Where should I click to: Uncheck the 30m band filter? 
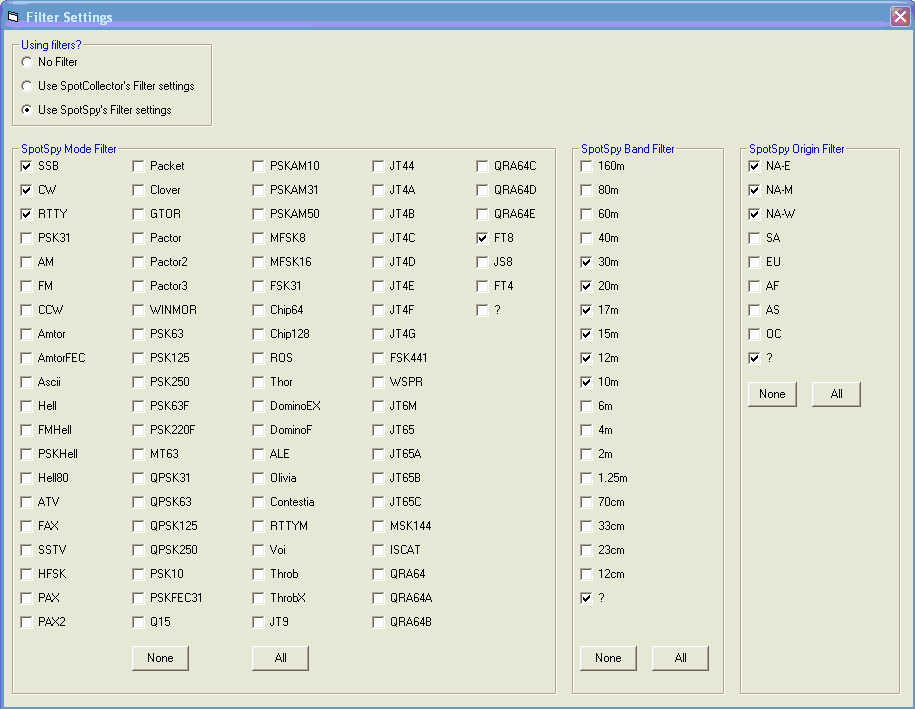pos(586,262)
